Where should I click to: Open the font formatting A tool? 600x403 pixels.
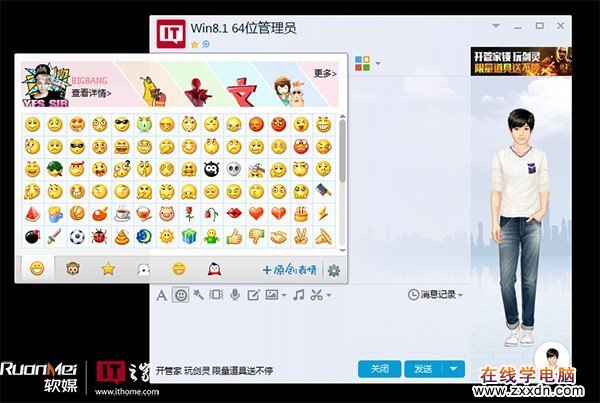(162, 295)
